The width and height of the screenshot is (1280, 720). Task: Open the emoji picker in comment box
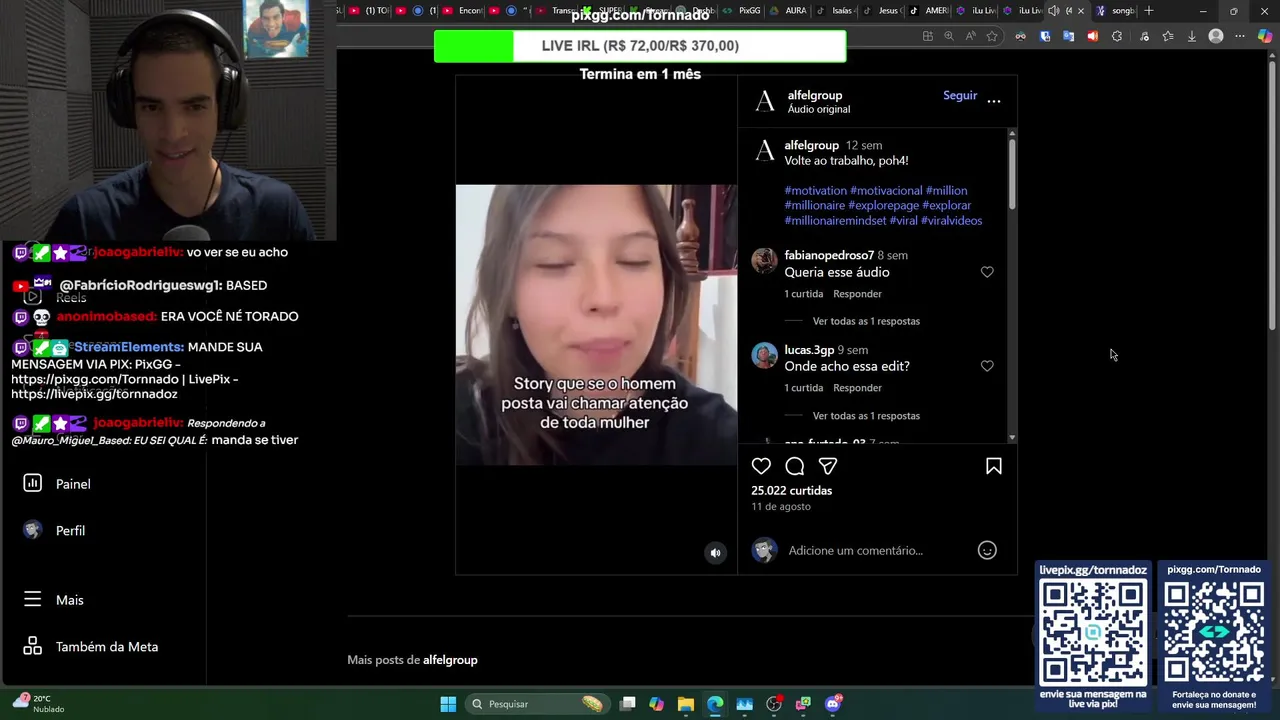tap(987, 550)
